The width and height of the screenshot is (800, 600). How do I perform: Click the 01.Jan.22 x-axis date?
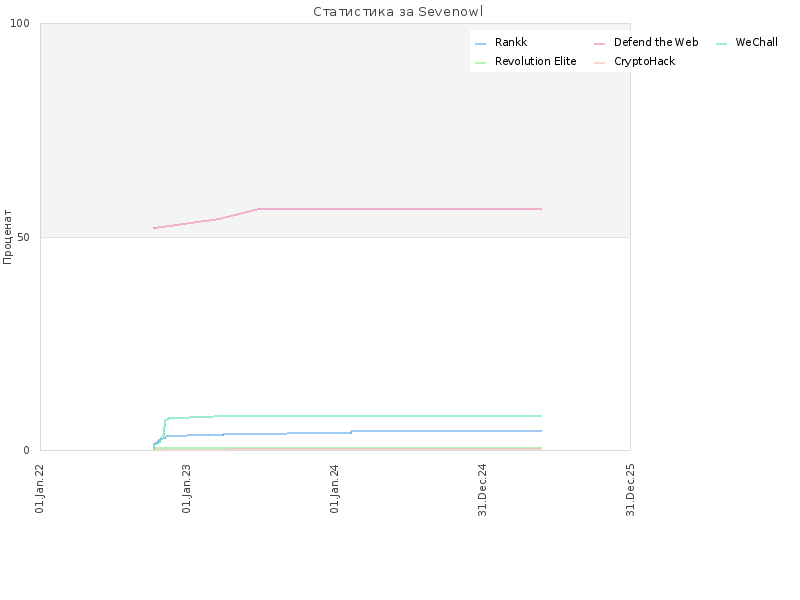39,488
